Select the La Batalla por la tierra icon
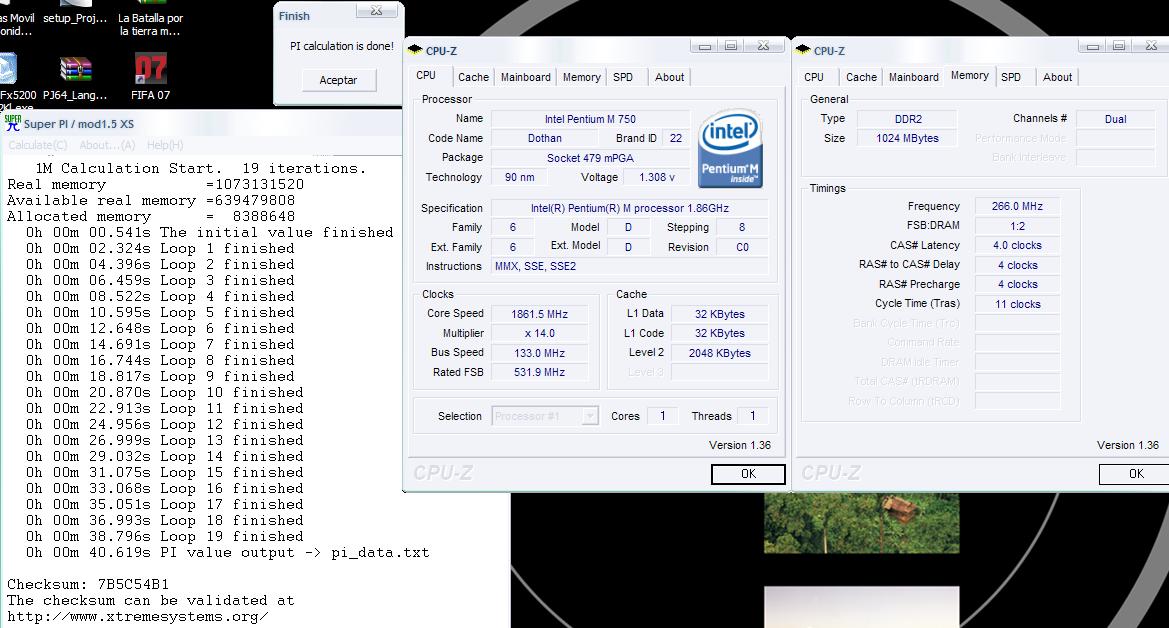The image size is (1169, 628). [x=150, y=22]
